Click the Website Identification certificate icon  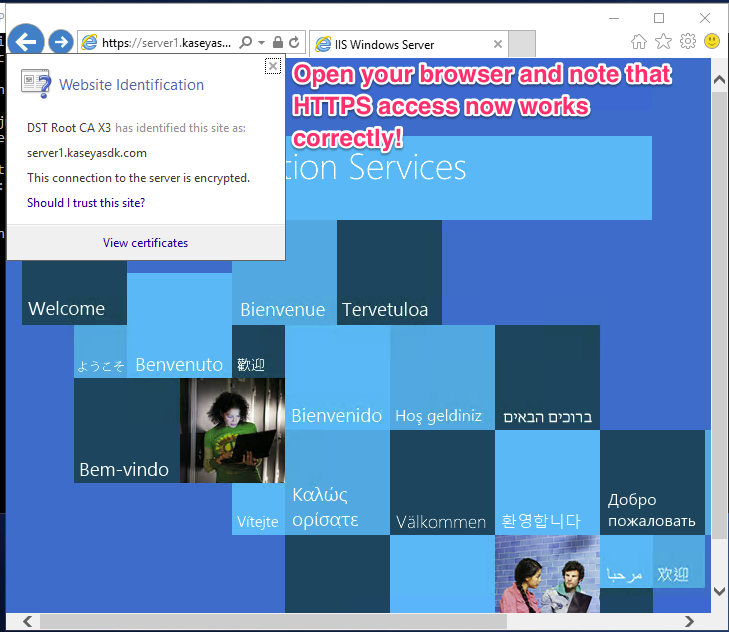point(36,84)
